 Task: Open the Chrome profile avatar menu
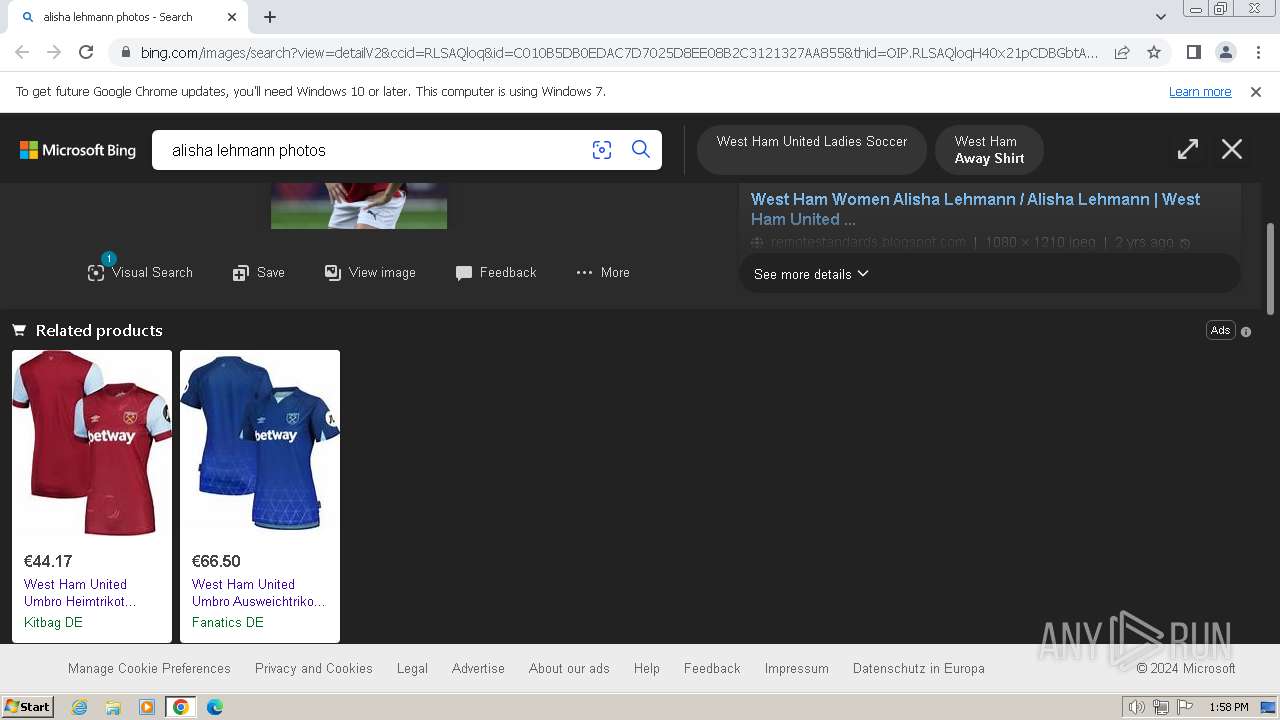1226,52
